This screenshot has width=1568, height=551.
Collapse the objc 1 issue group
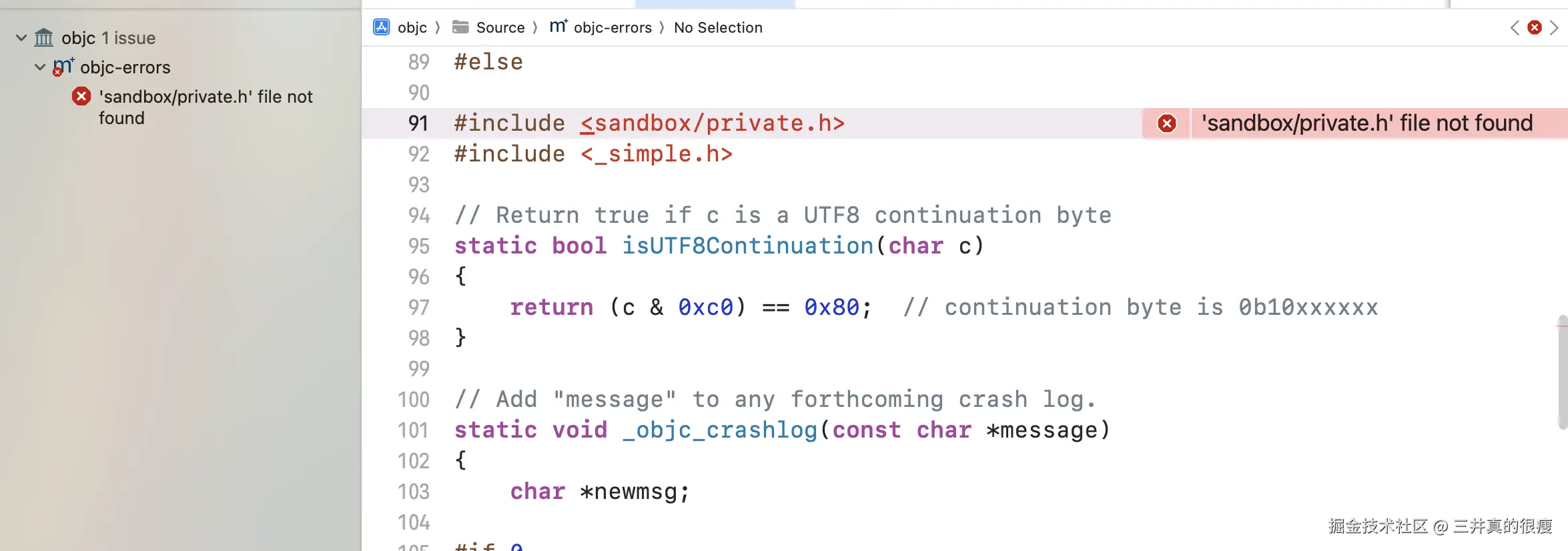[21, 38]
